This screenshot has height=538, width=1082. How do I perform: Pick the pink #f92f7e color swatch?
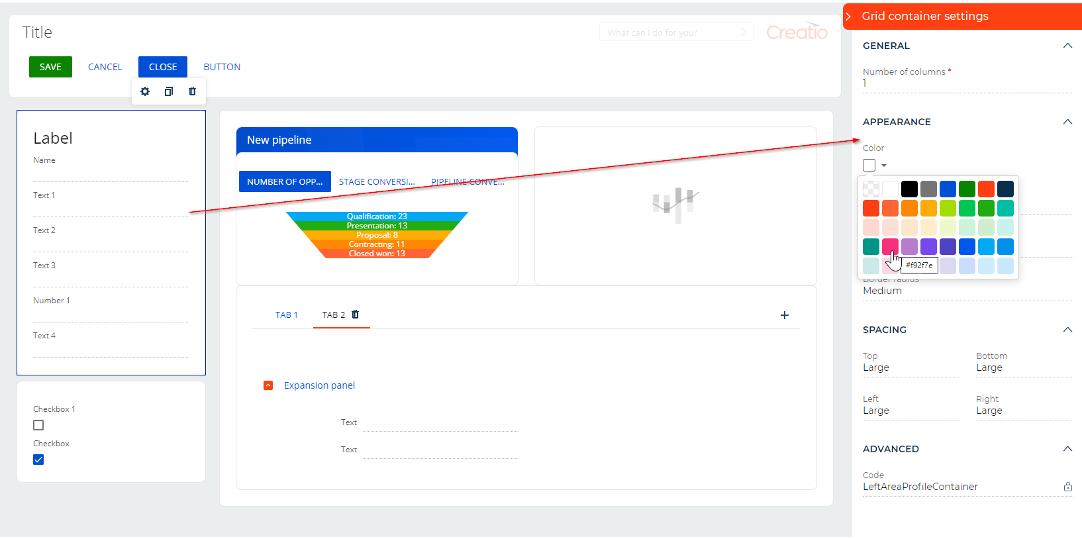click(x=889, y=246)
